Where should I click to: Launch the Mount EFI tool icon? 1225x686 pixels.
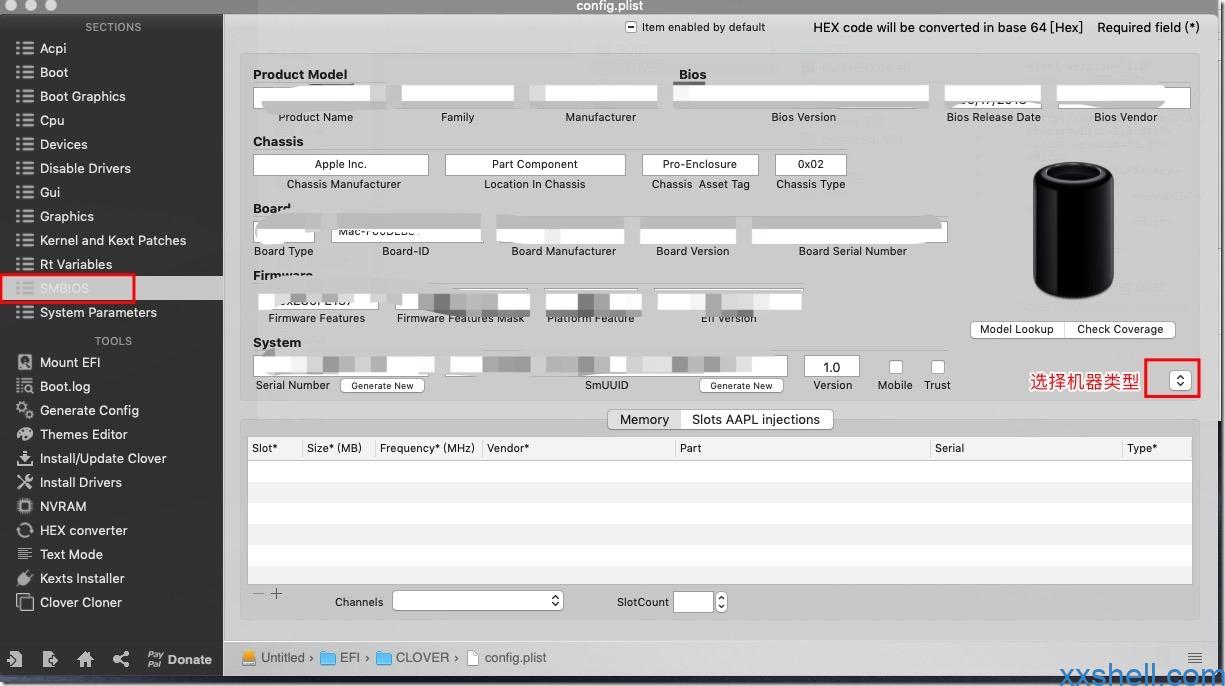point(25,362)
